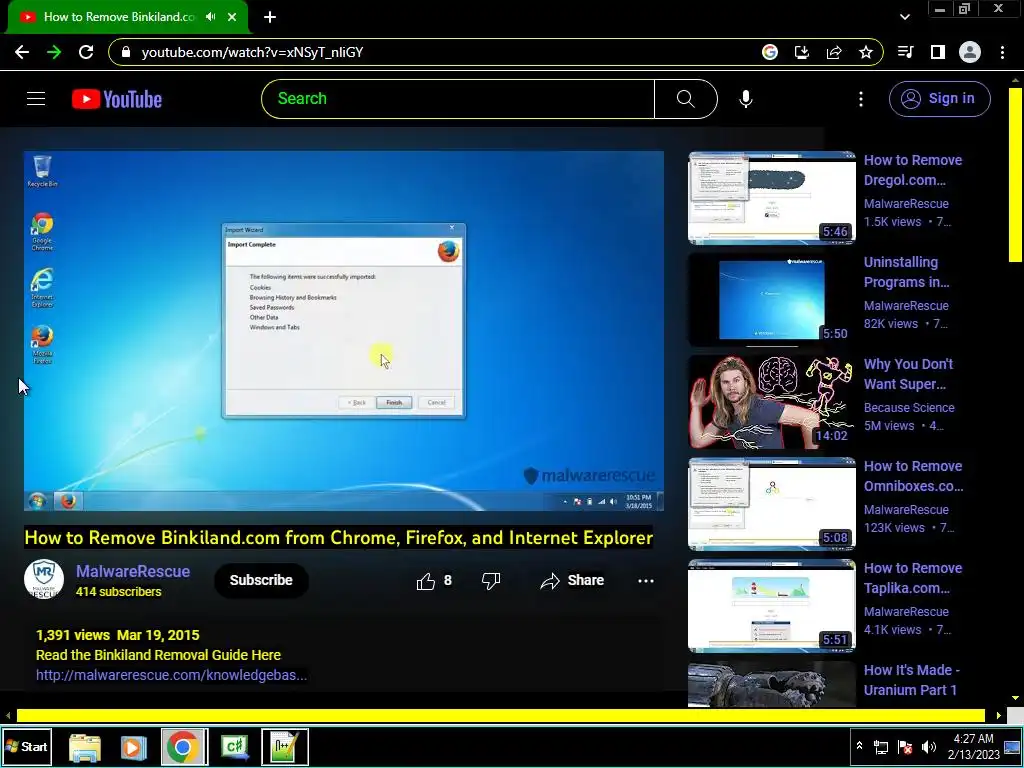Screen dimensions: 1024x768
Task: Click the 1,391 views text
Action: pos(72,635)
